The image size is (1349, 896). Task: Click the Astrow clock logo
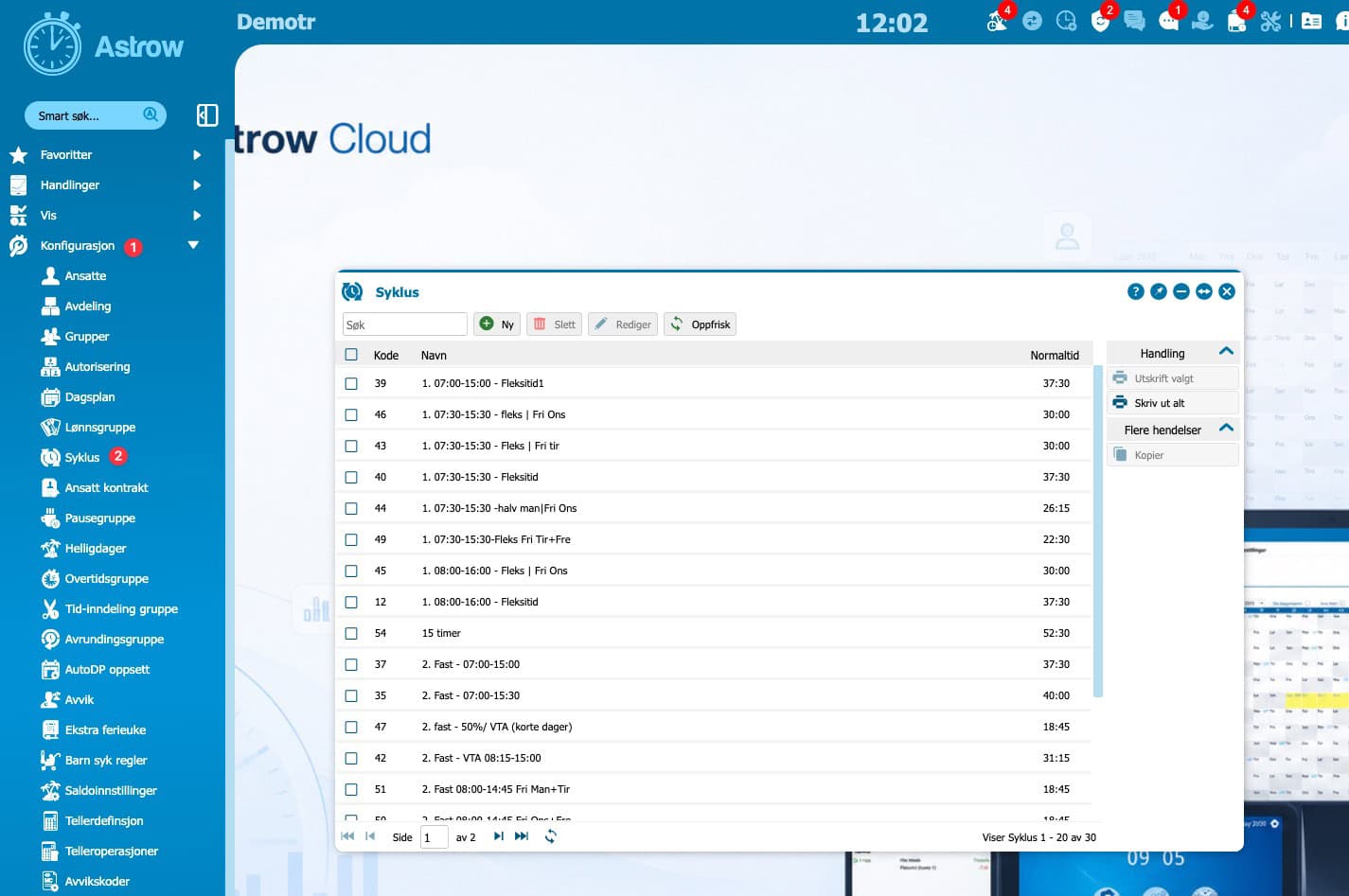tap(53, 44)
